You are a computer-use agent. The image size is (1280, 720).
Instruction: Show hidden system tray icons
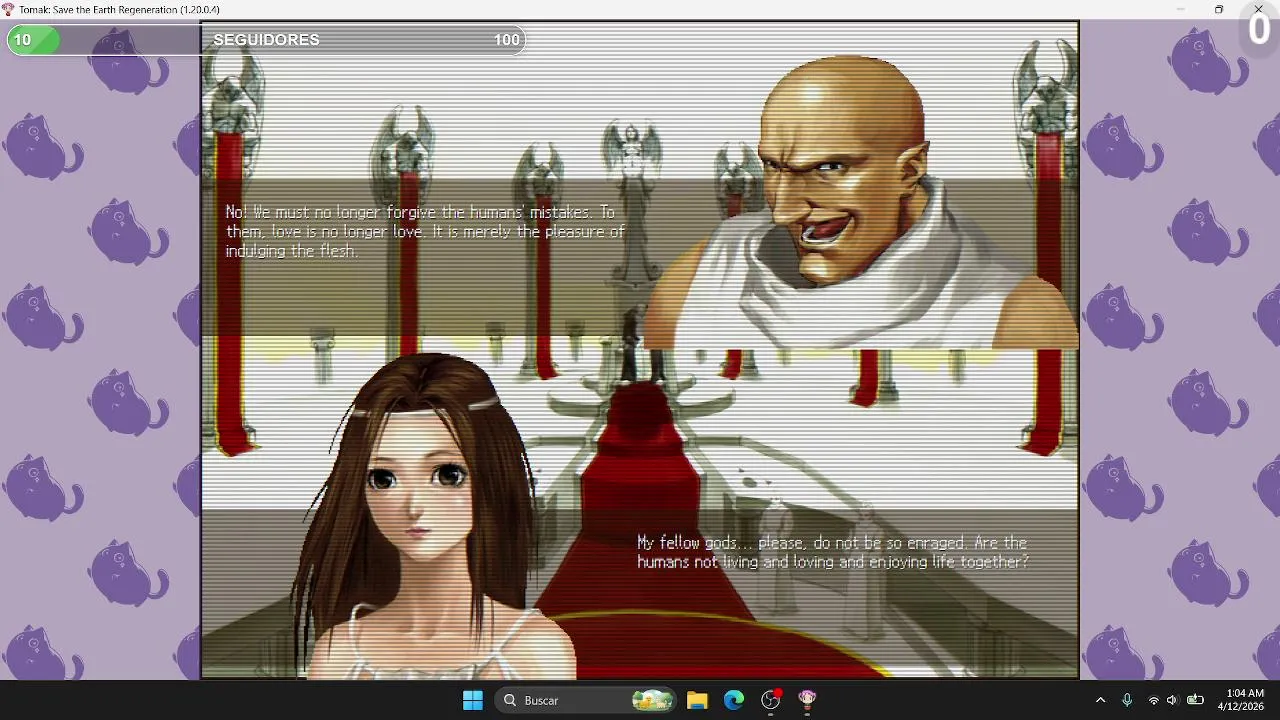[x=1100, y=700]
